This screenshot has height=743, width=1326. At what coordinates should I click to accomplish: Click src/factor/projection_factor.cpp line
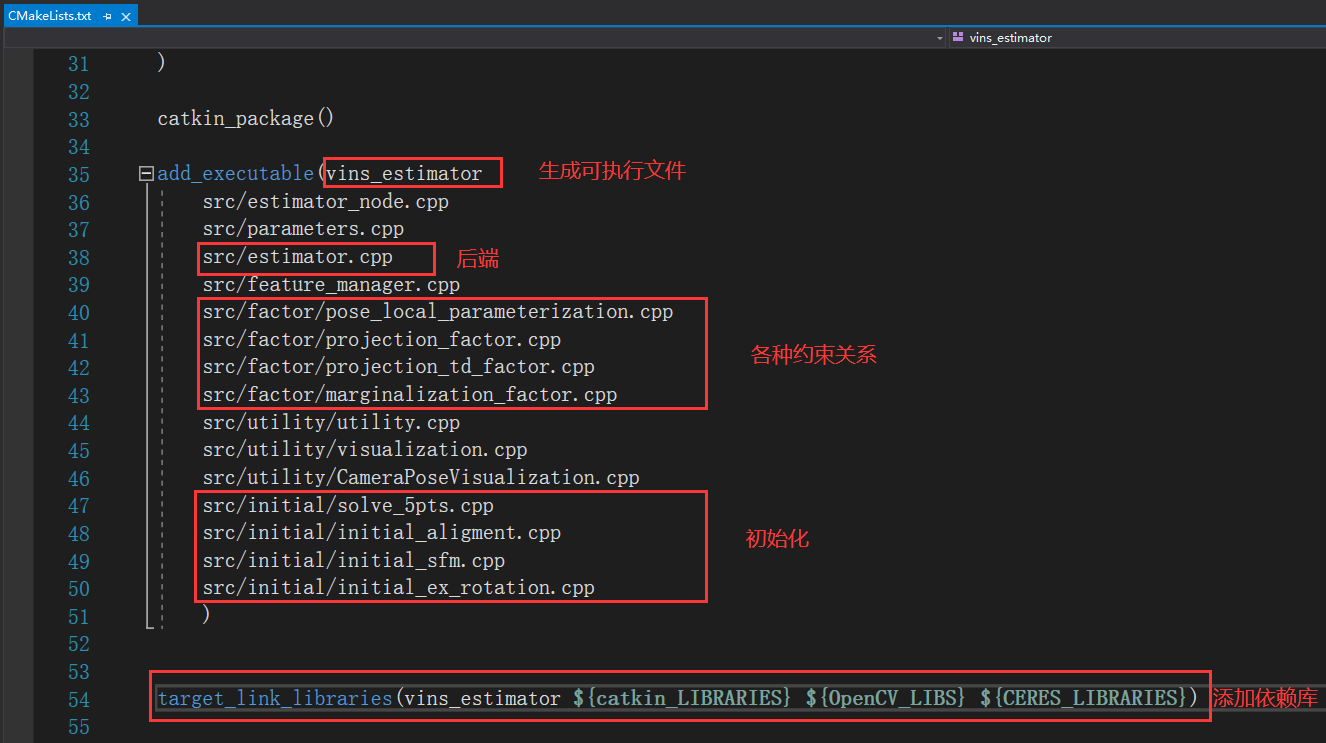381,340
